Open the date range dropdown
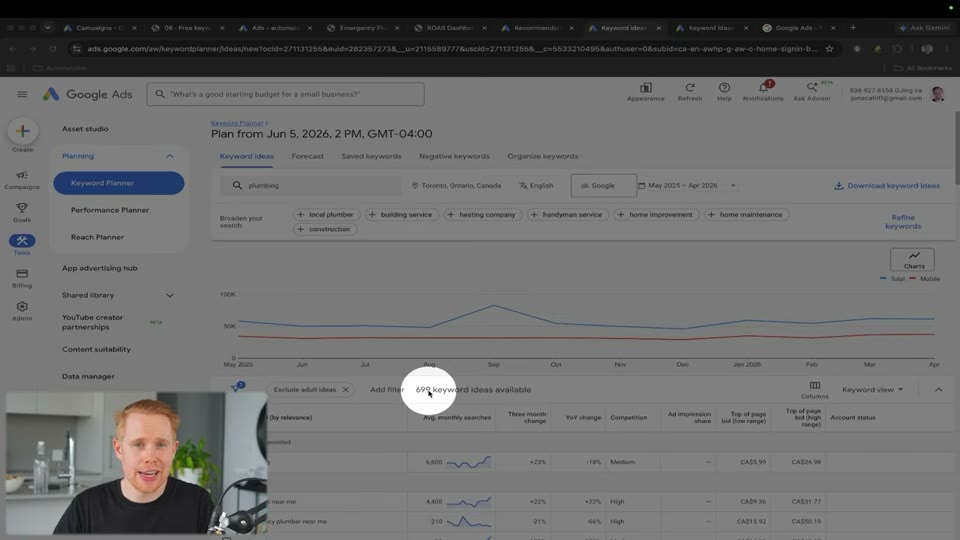The image size is (960, 540). (686, 186)
